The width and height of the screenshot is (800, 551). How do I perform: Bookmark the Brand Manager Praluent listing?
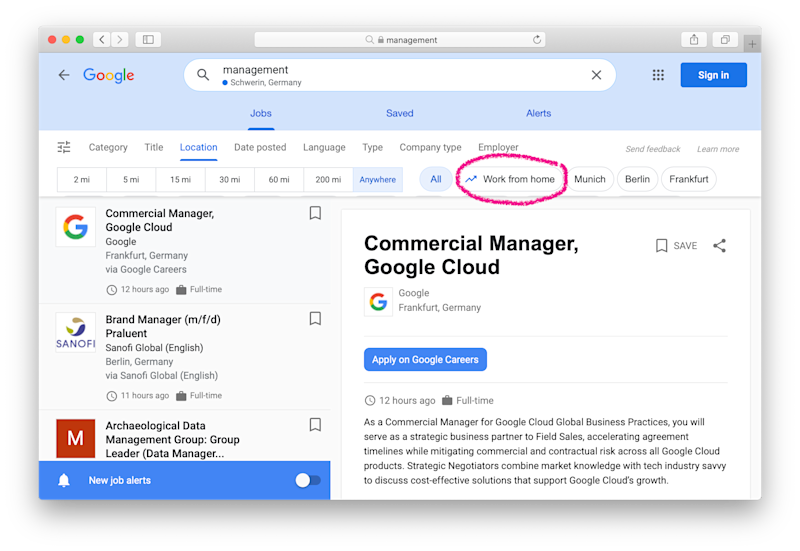(x=315, y=318)
